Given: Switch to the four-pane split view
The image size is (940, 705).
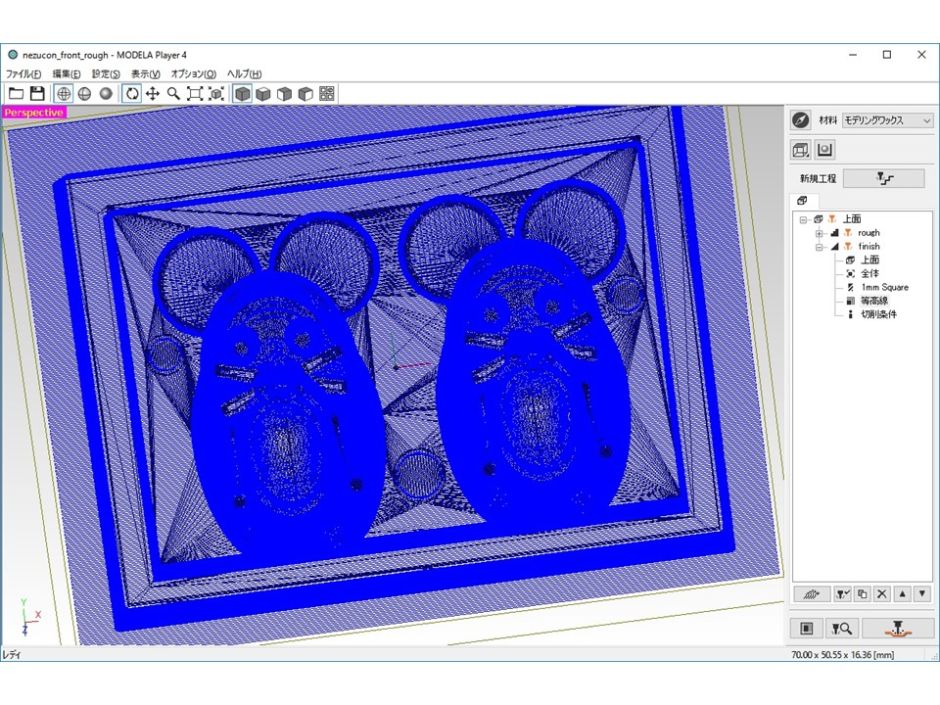Looking at the screenshot, I should tap(327, 94).
